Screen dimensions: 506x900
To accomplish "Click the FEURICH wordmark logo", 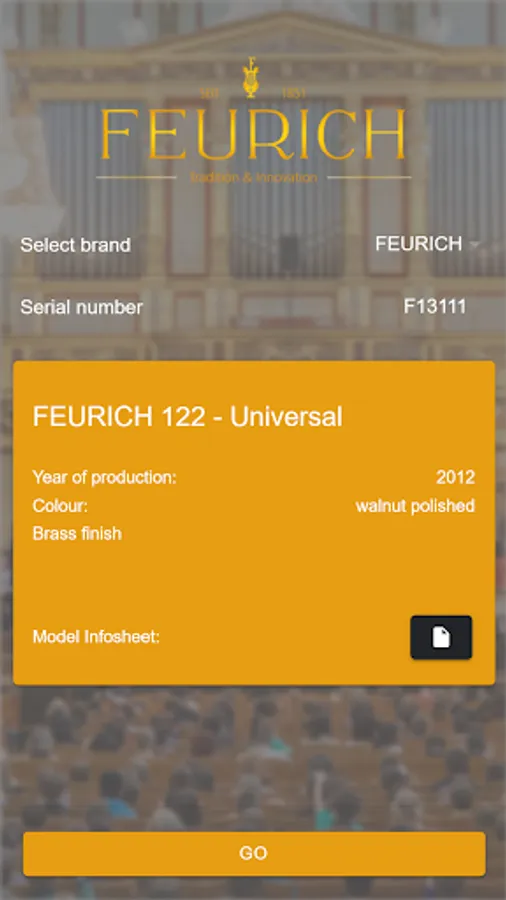I will (253, 134).
